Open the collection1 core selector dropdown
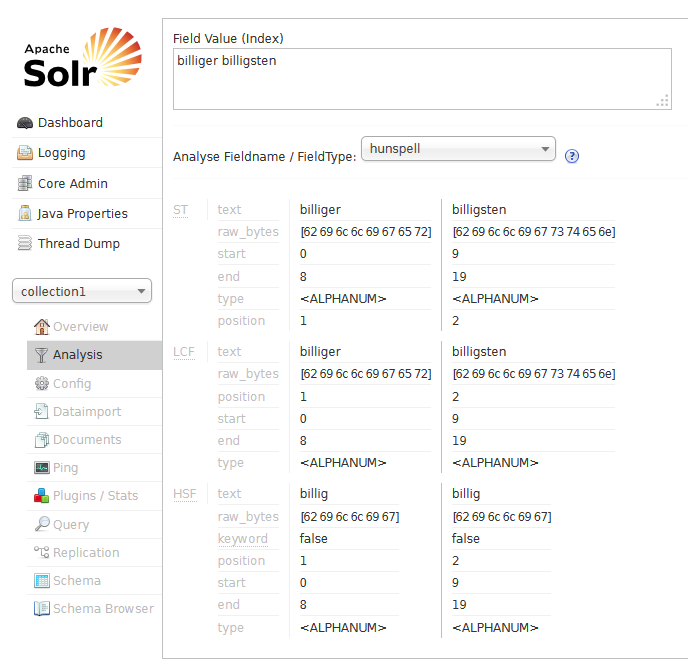 (82, 291)
